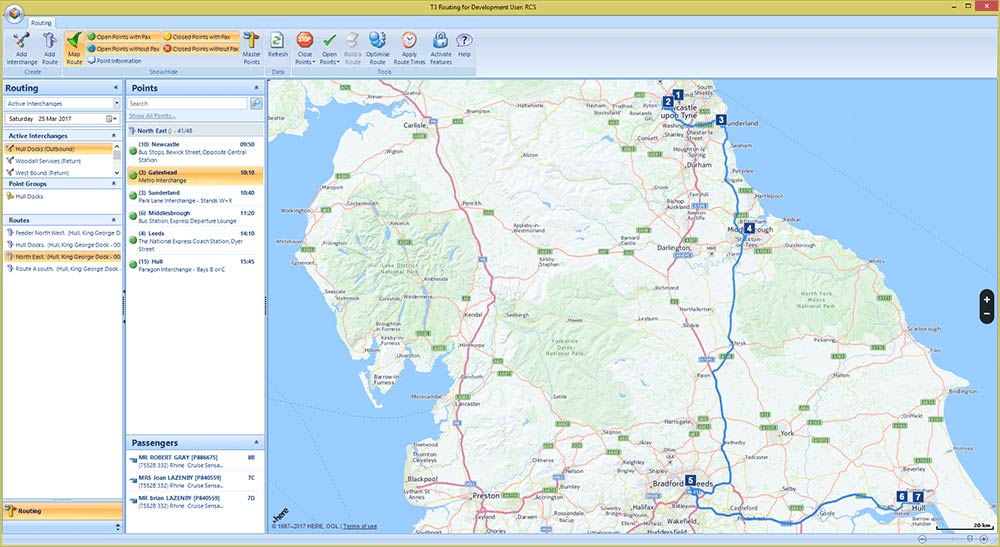The height and width of the screenshot is (547, 1000).
Task: Select the Leeds 14:10 point
Action: click(x=195, y=241)
